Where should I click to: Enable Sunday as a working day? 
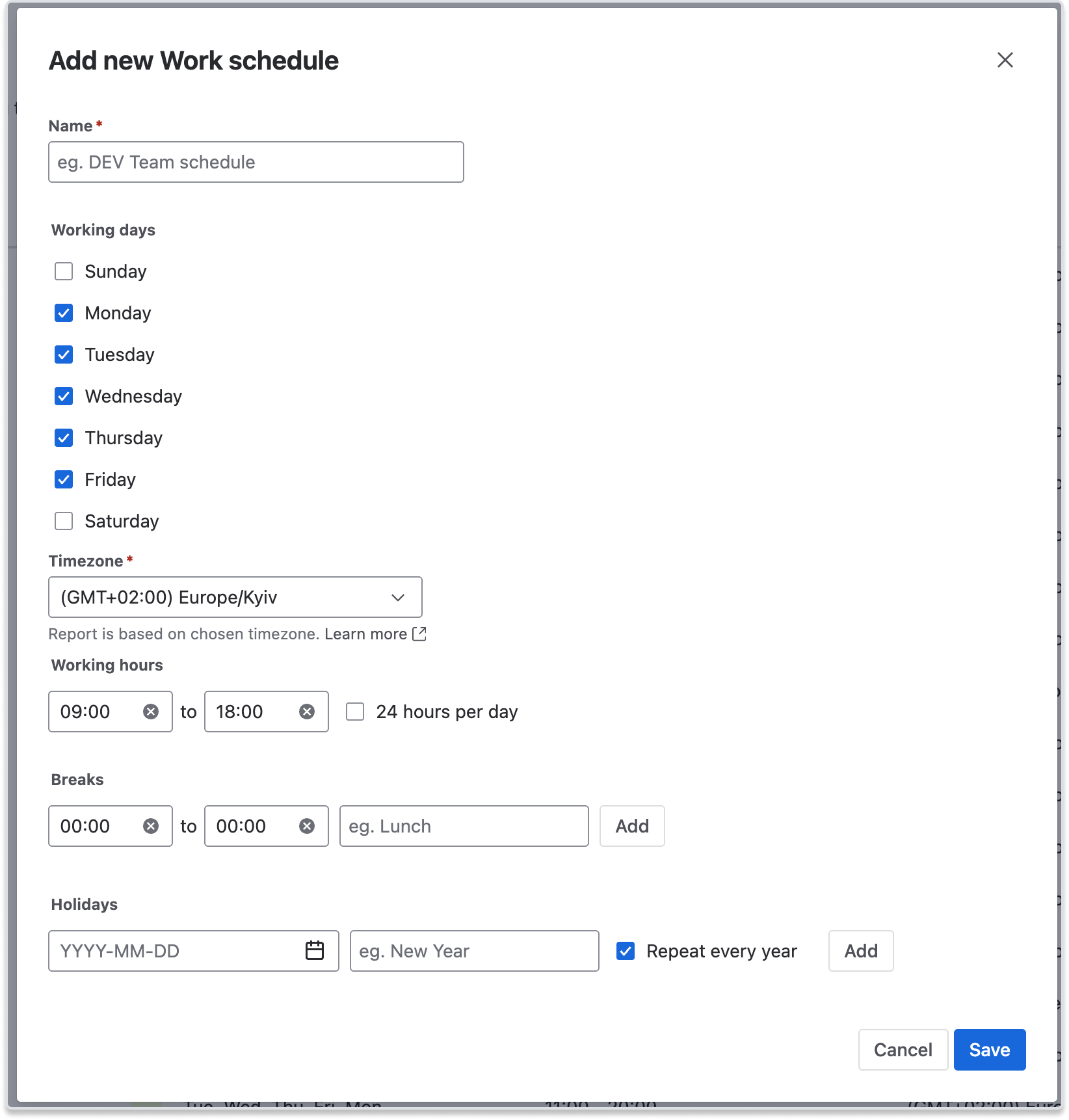64,271
